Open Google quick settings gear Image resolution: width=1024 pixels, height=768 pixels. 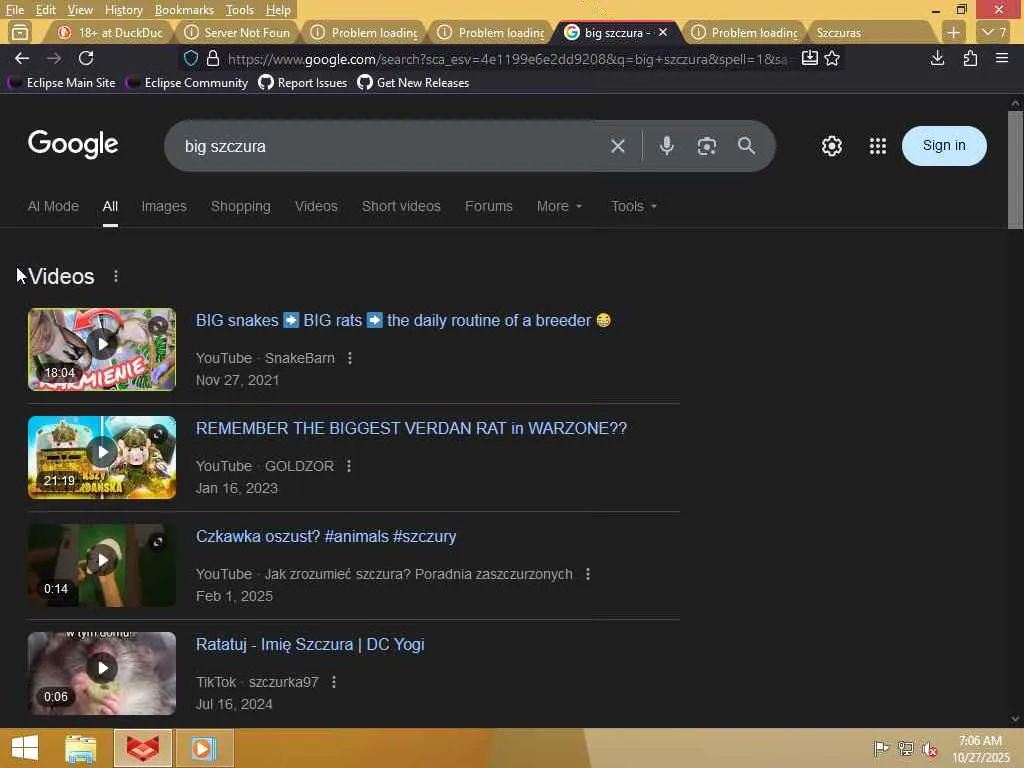[831, 146]
